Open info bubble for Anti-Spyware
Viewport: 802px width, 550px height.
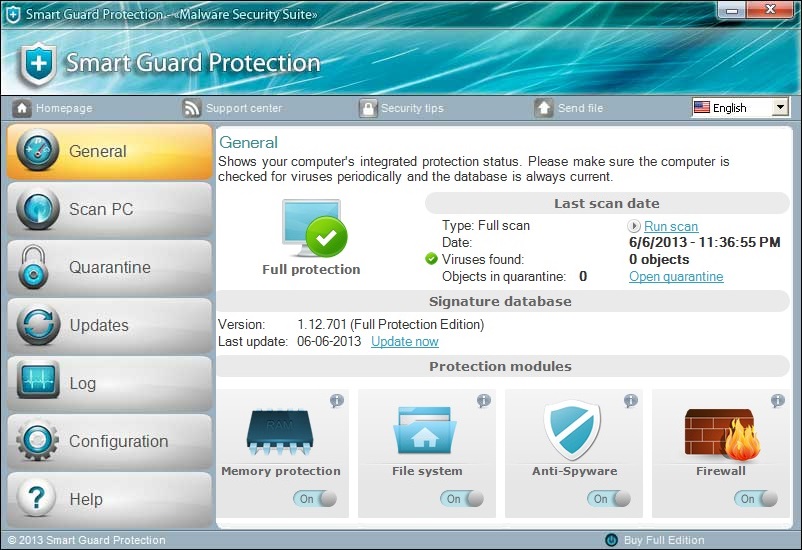pos(631,401)
